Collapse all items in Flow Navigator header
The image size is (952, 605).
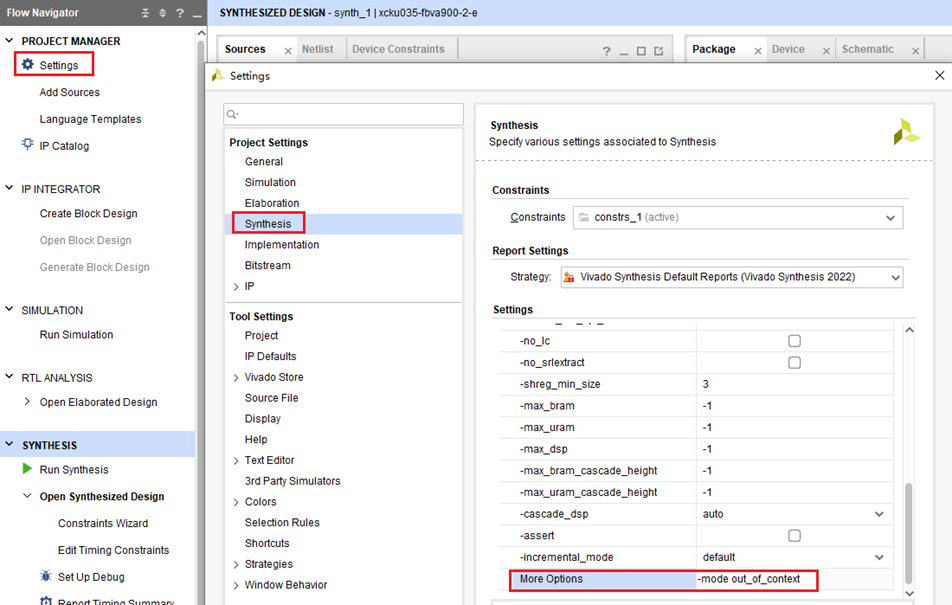[146, 13]
